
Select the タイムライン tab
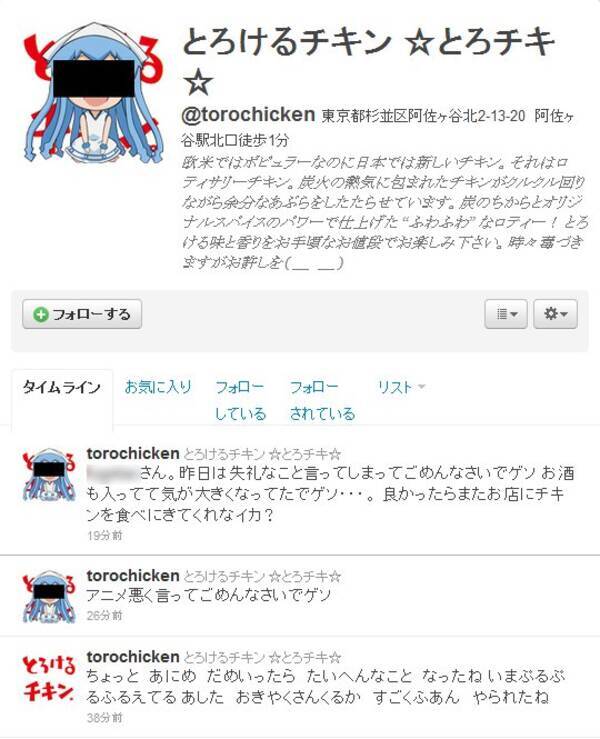coord(62,387)
